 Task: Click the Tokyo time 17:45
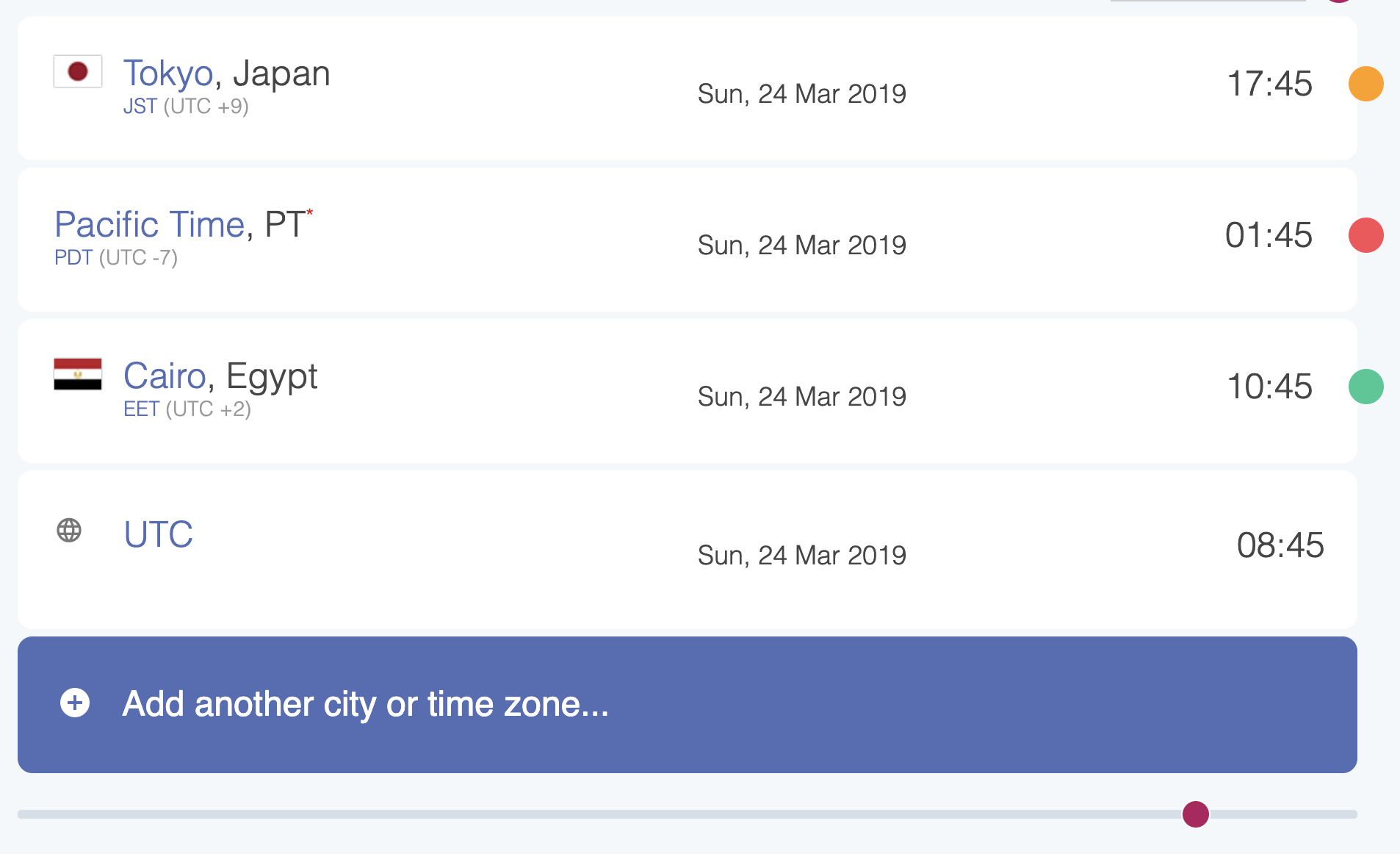pos(1269,84)
